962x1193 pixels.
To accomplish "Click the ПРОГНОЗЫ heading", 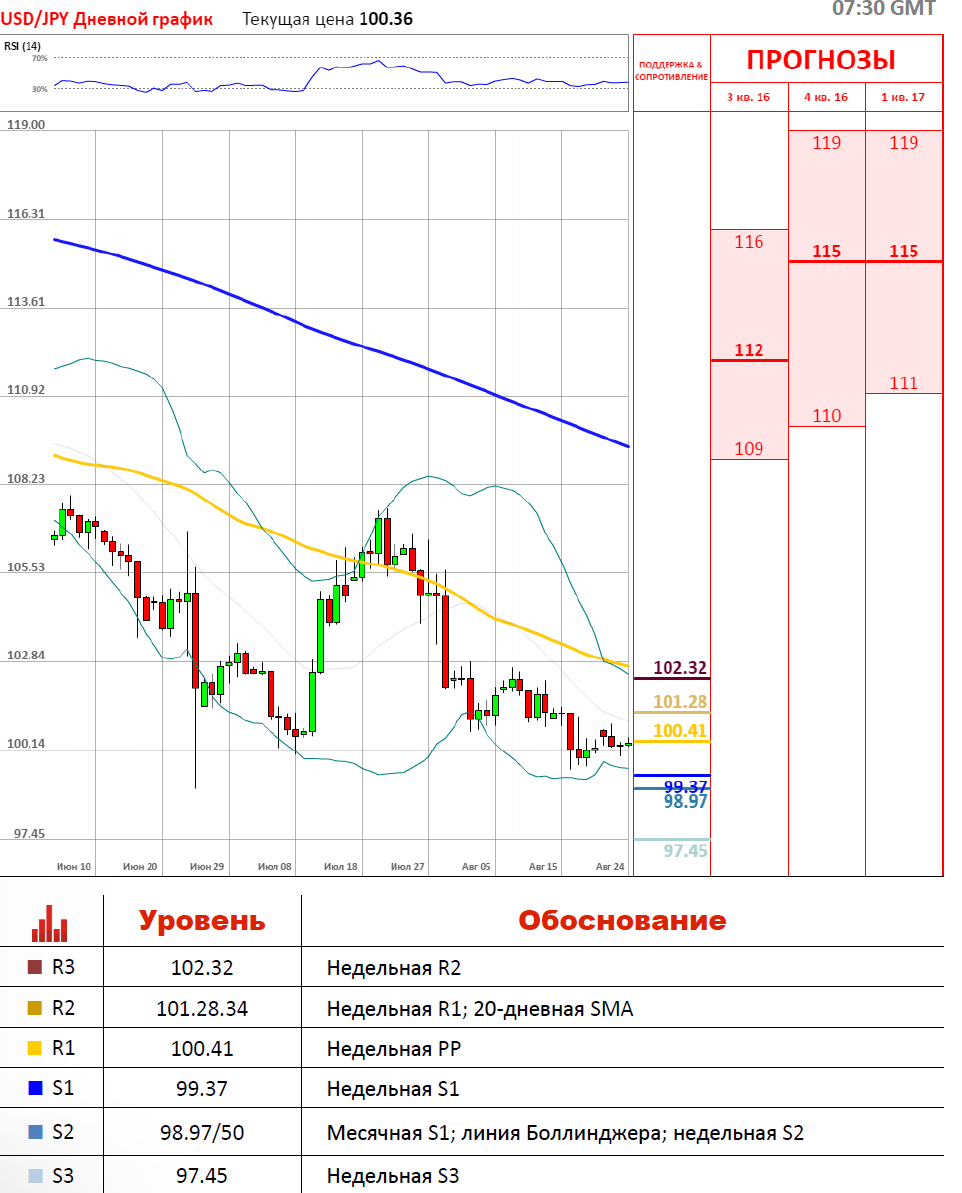I will [x=820, y=60].
